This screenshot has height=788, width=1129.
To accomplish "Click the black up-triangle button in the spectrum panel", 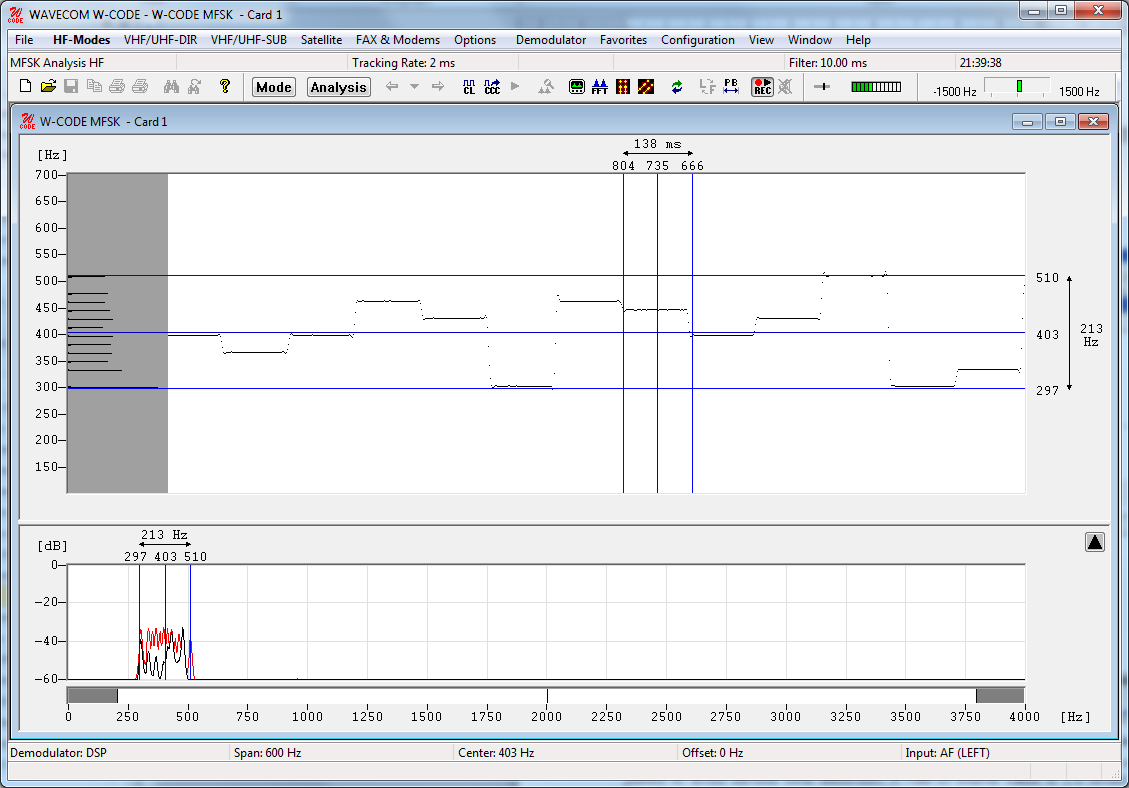I will (x=1094, y=542).
